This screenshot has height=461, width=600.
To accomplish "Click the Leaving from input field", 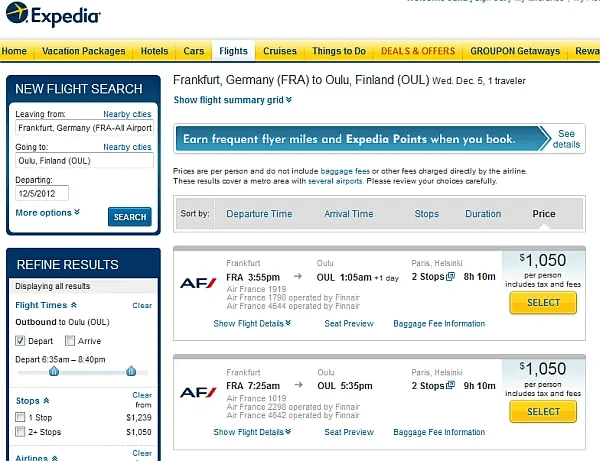I will coord(84,128).
